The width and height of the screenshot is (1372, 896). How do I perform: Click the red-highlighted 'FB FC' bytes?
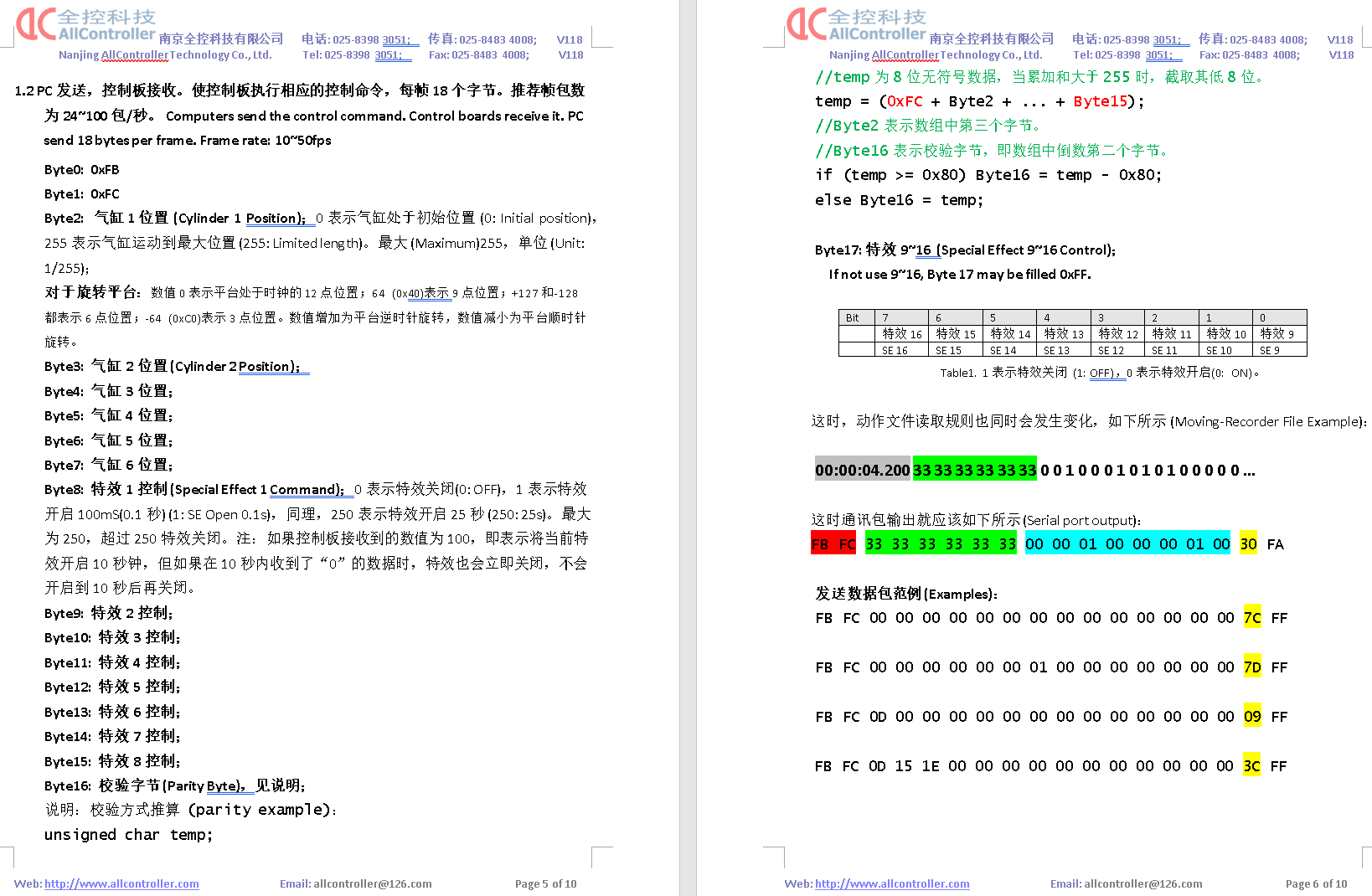(833, 544)
